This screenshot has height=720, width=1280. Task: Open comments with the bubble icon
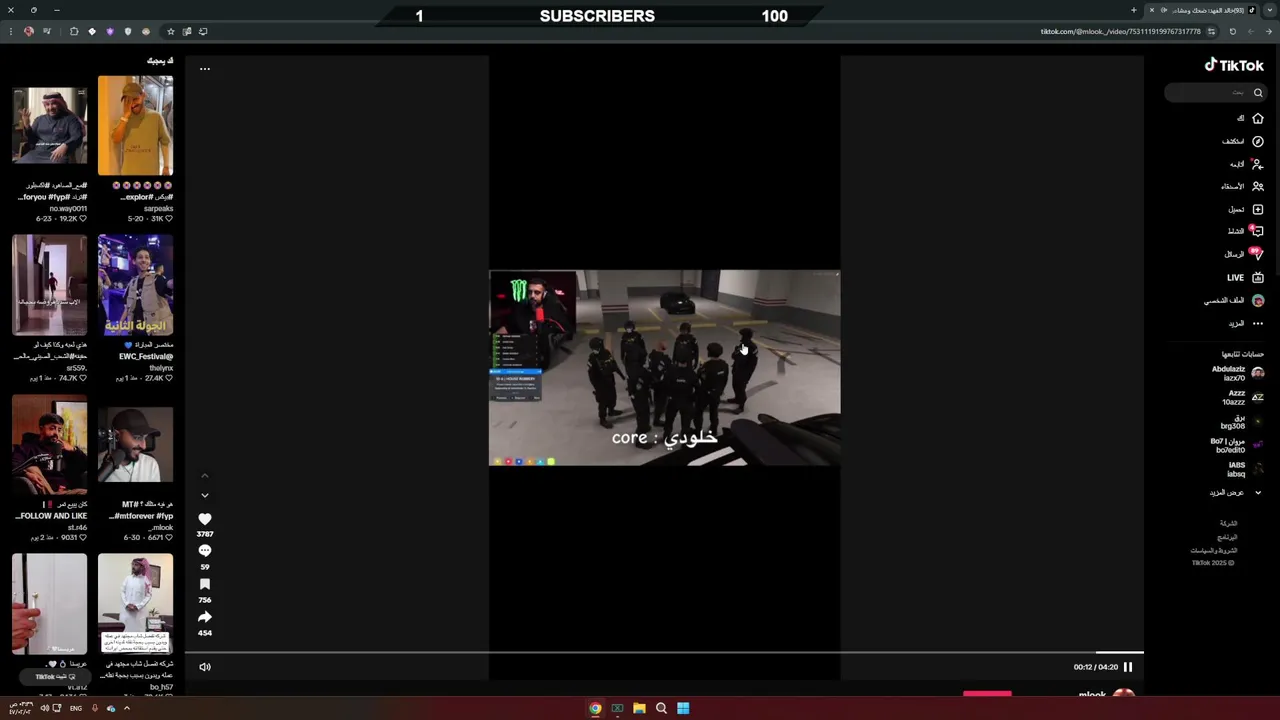click(x=205, y=551)
